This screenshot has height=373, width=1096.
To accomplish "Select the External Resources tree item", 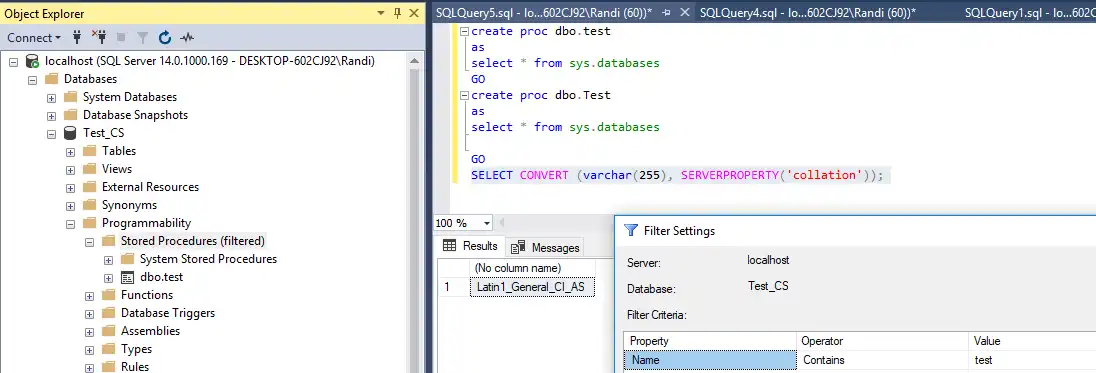I will (x=150, y=186).
